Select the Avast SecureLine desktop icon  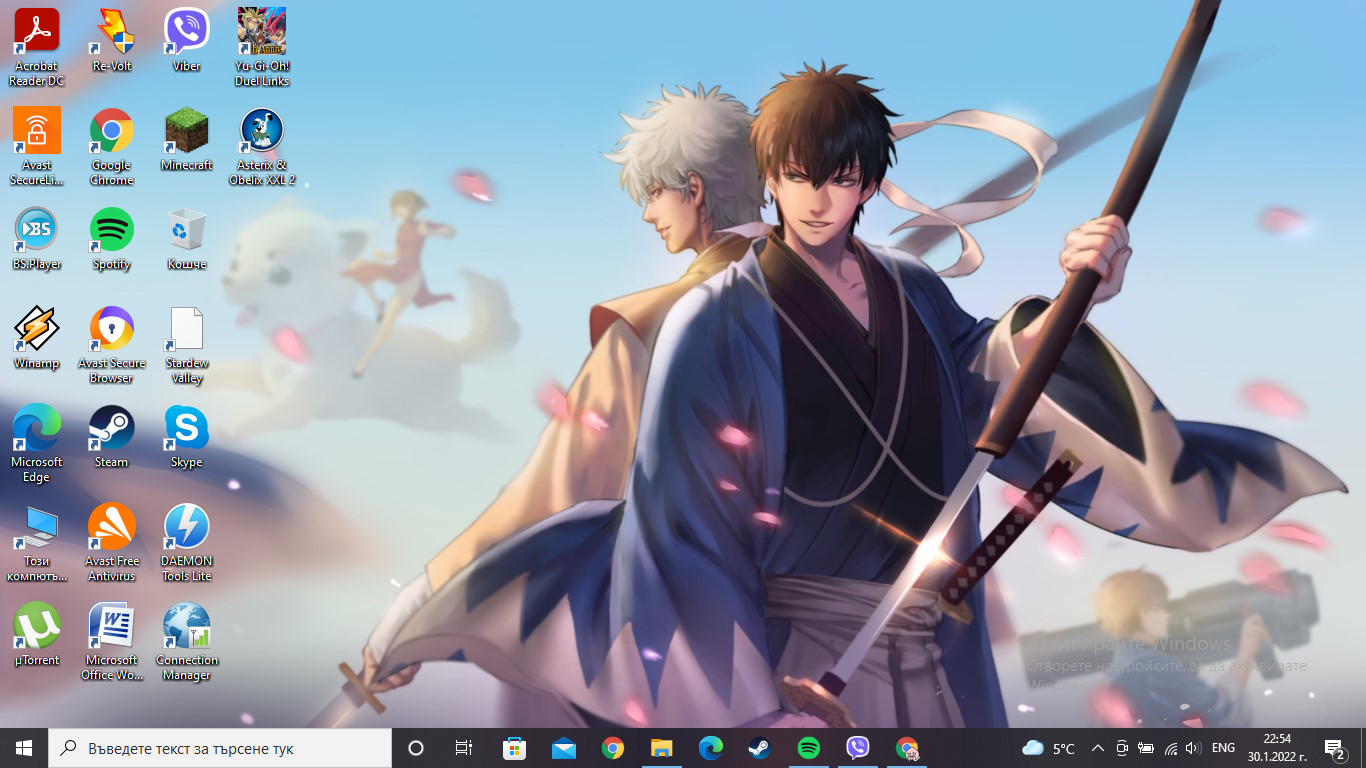click(x=37, y=146)
